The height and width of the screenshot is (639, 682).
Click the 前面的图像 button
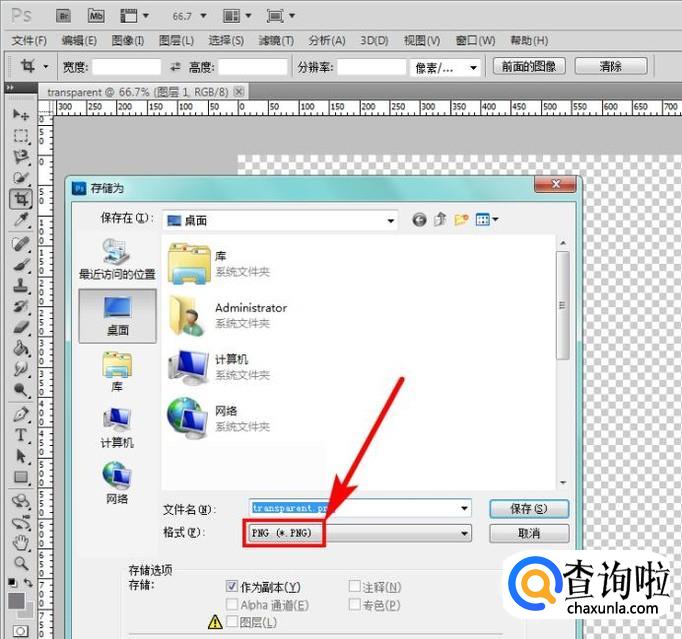coord(529,67)
